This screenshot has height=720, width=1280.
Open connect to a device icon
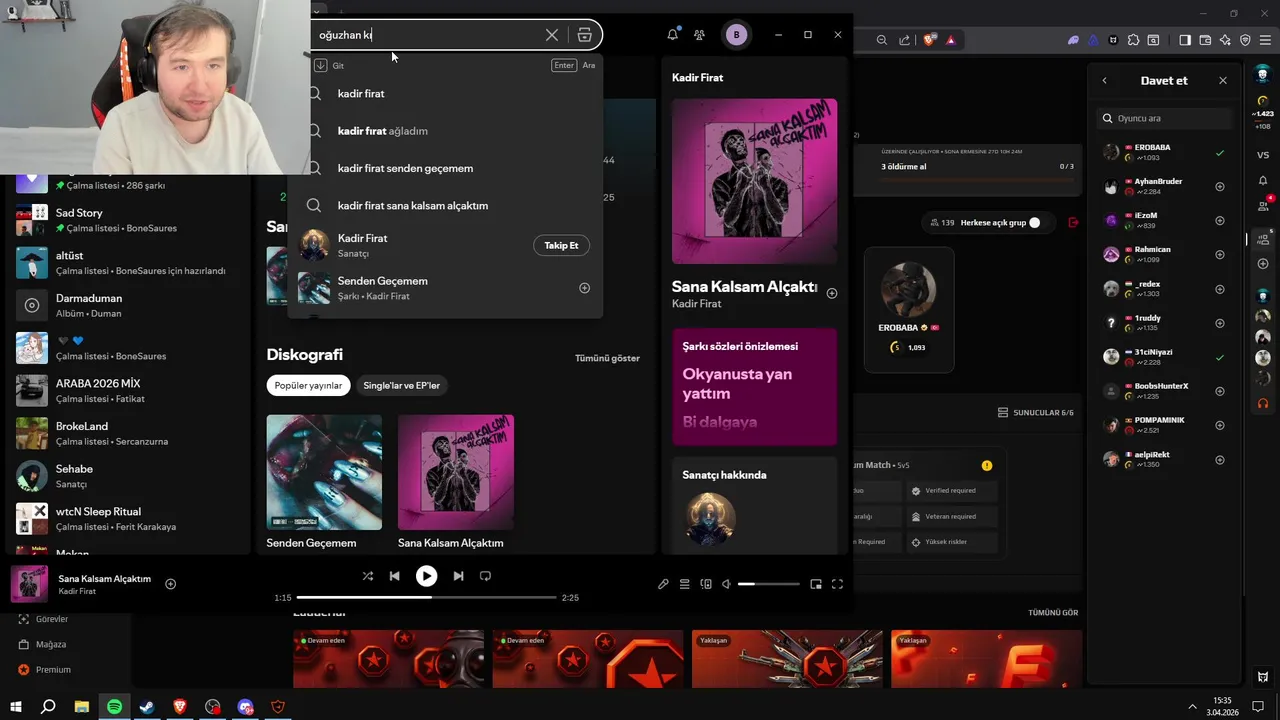coord(706,584)
